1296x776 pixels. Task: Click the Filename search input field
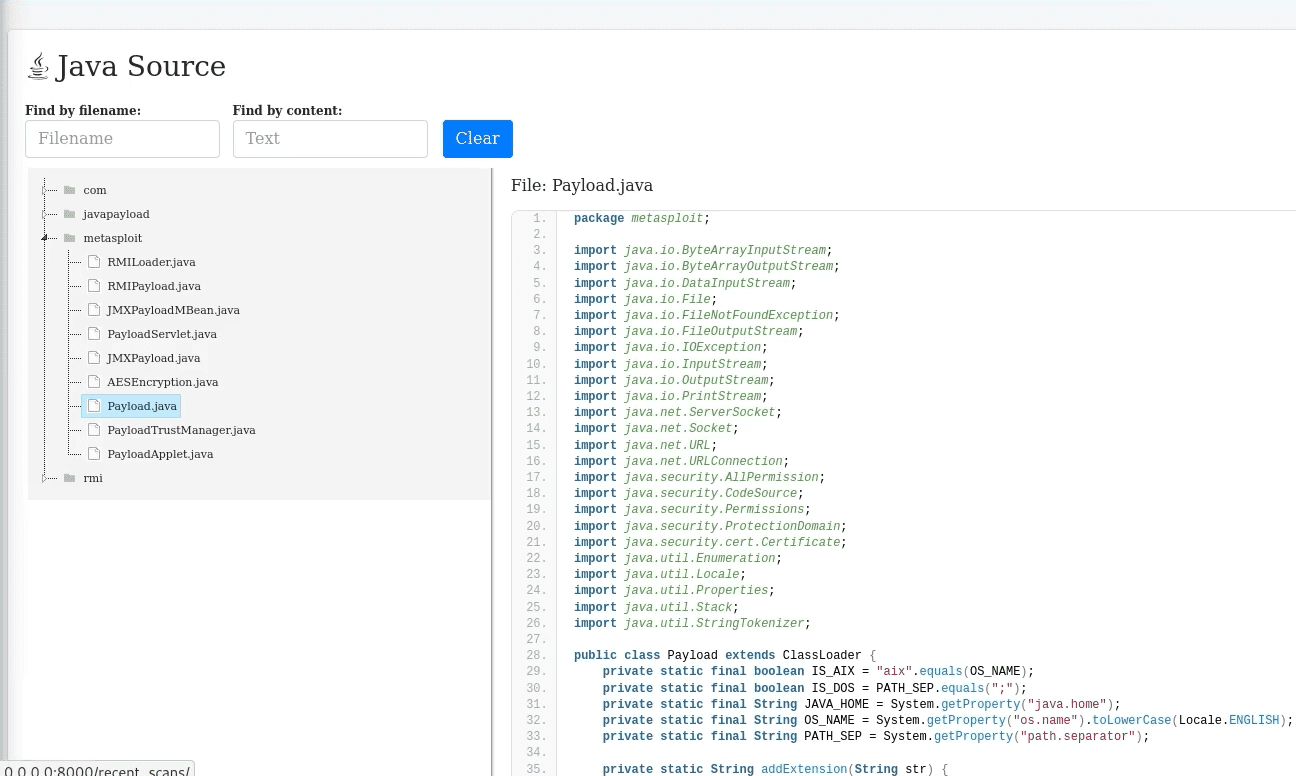(x=122, y=139)
